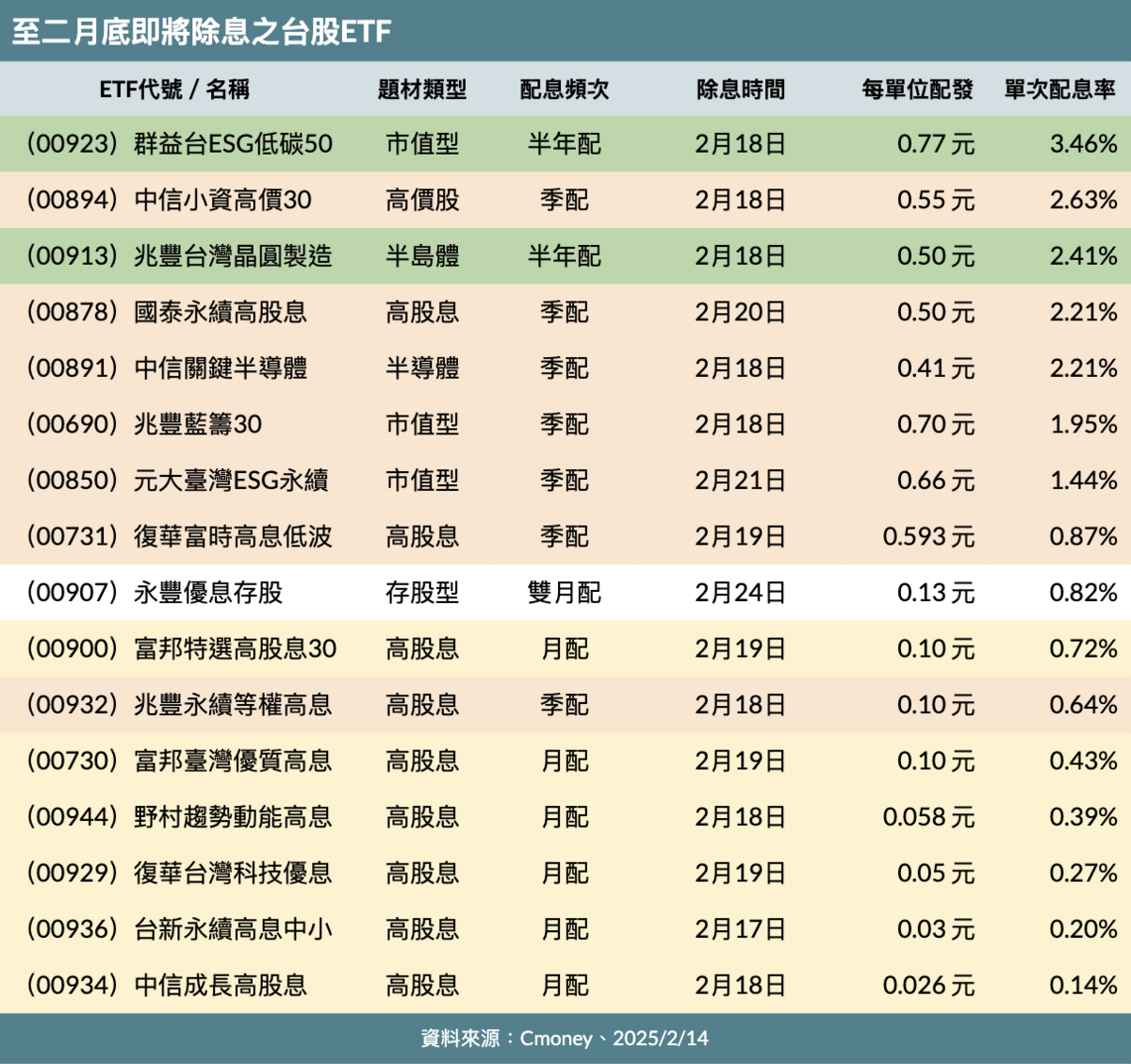Click the 2月20日 ex-dividend date cell

740,312
